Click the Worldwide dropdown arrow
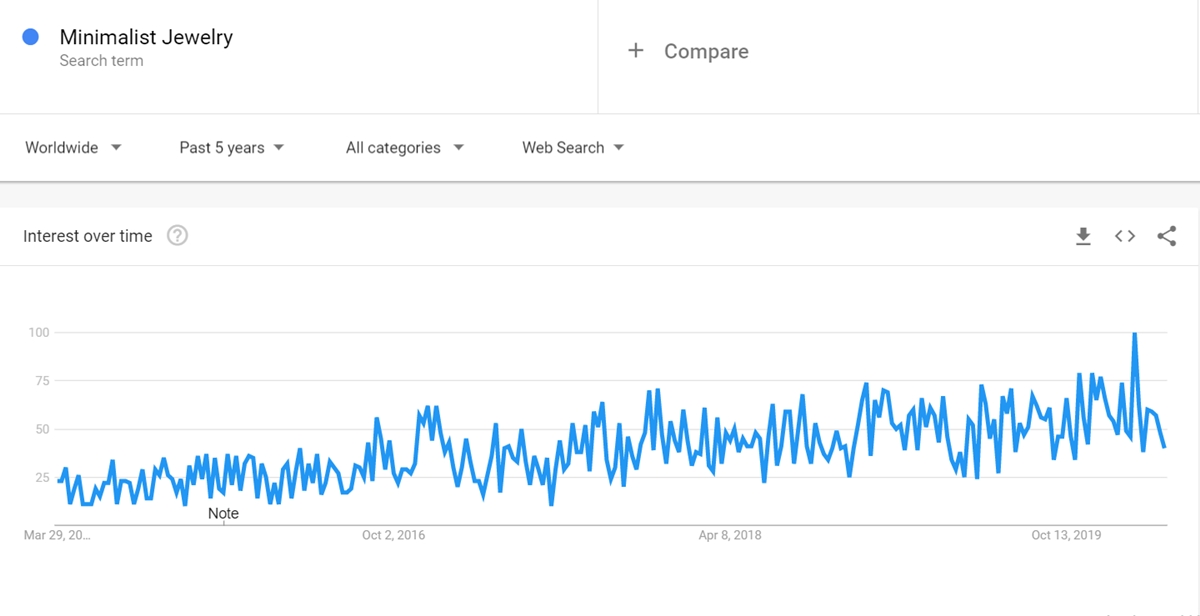The image size is (1200, 616). click(116, 148)
